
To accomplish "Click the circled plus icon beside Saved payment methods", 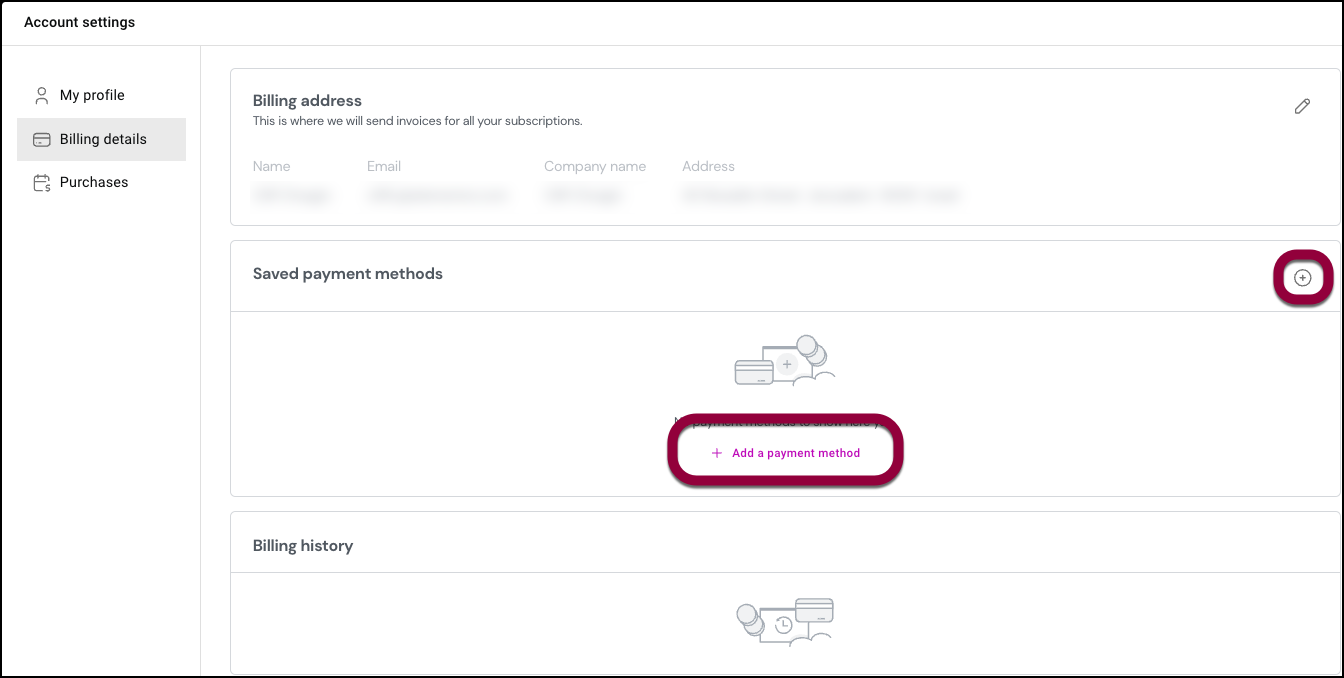I will coord(1302,278).
